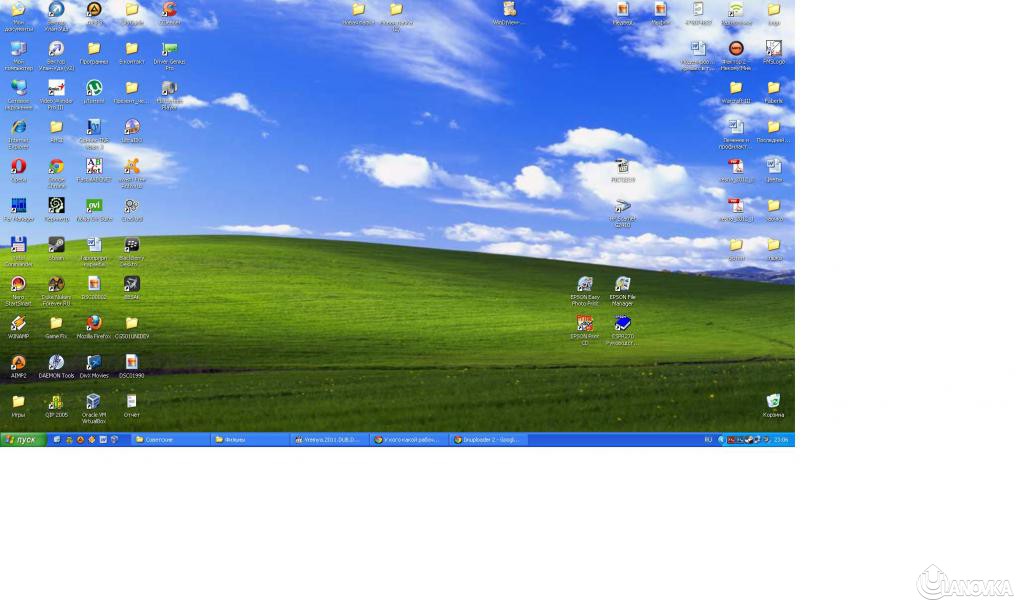Launch the DAEMON Tools shortcut
Screen dimensions: 1024x608
point(56,367)
